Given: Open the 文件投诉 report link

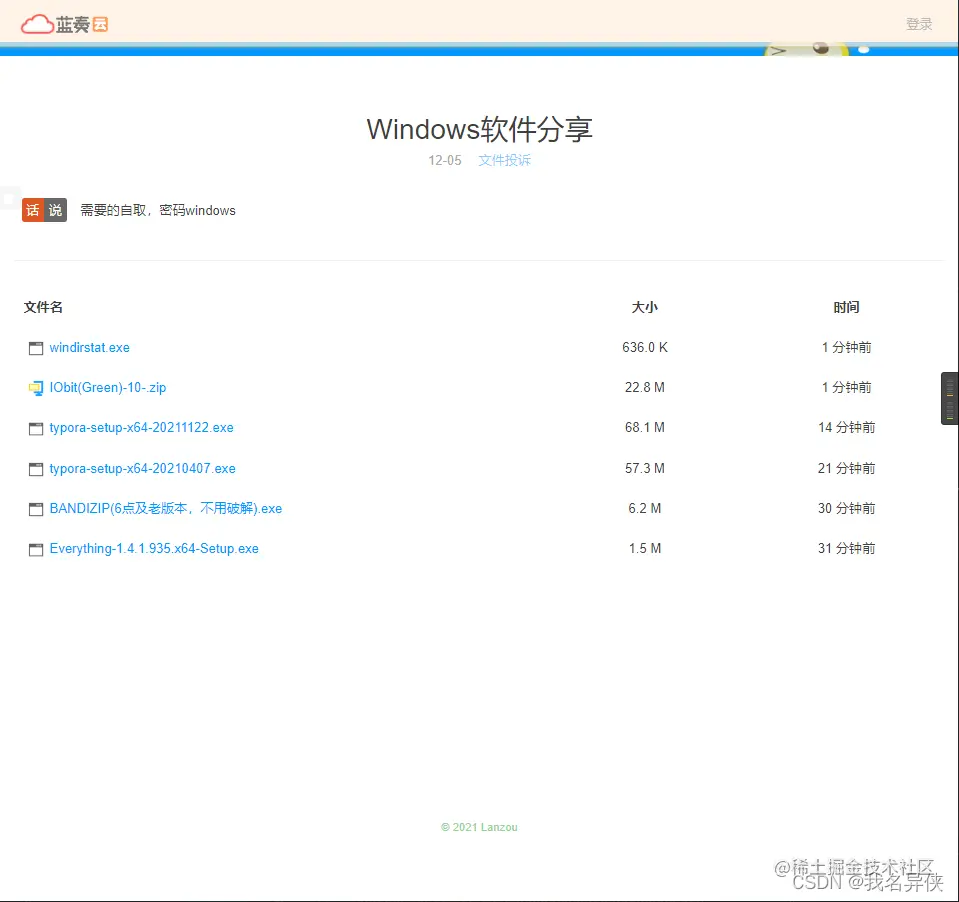Looking at the screenshot, I should 505,160.
